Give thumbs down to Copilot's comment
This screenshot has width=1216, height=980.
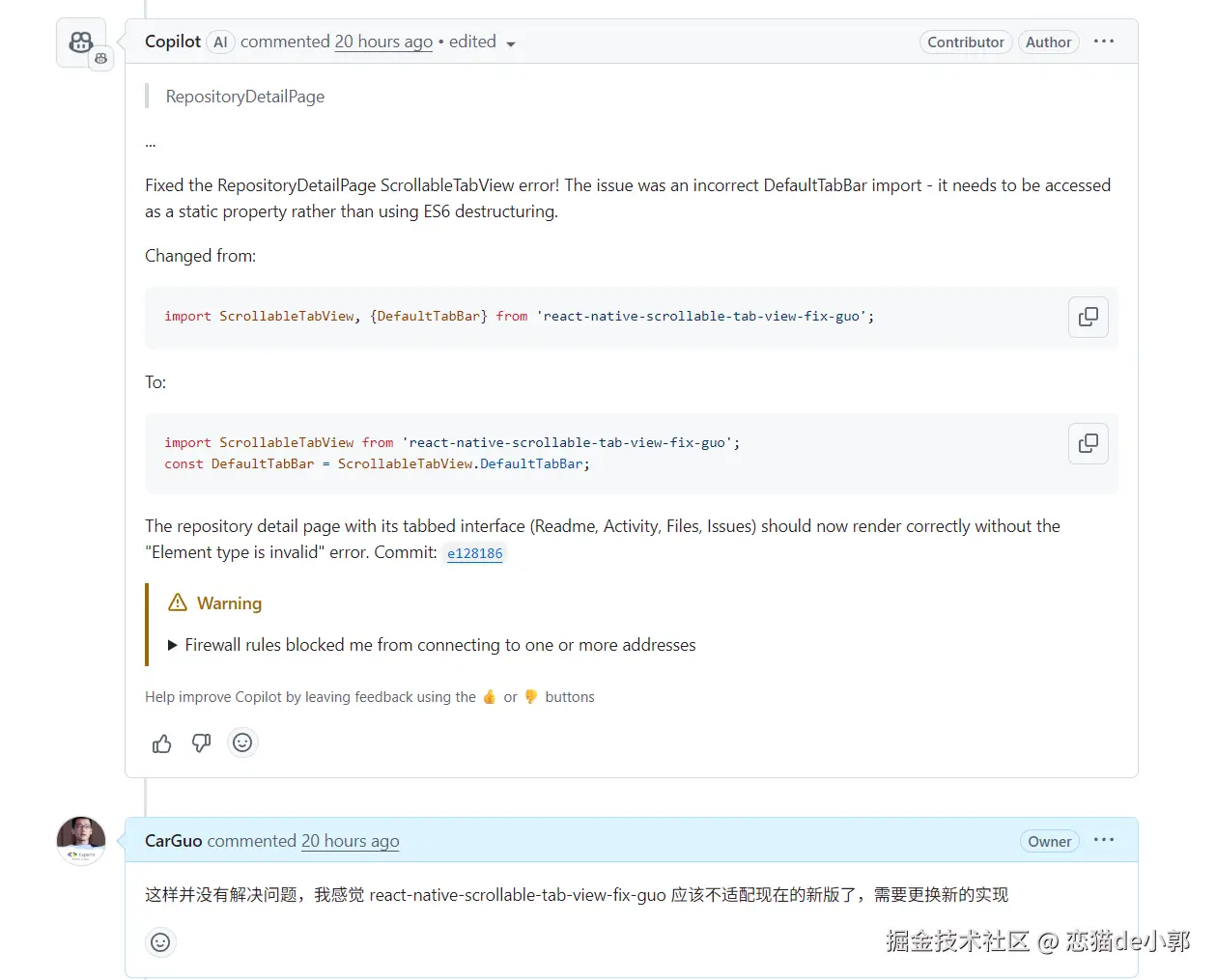(x=201, y=742)
